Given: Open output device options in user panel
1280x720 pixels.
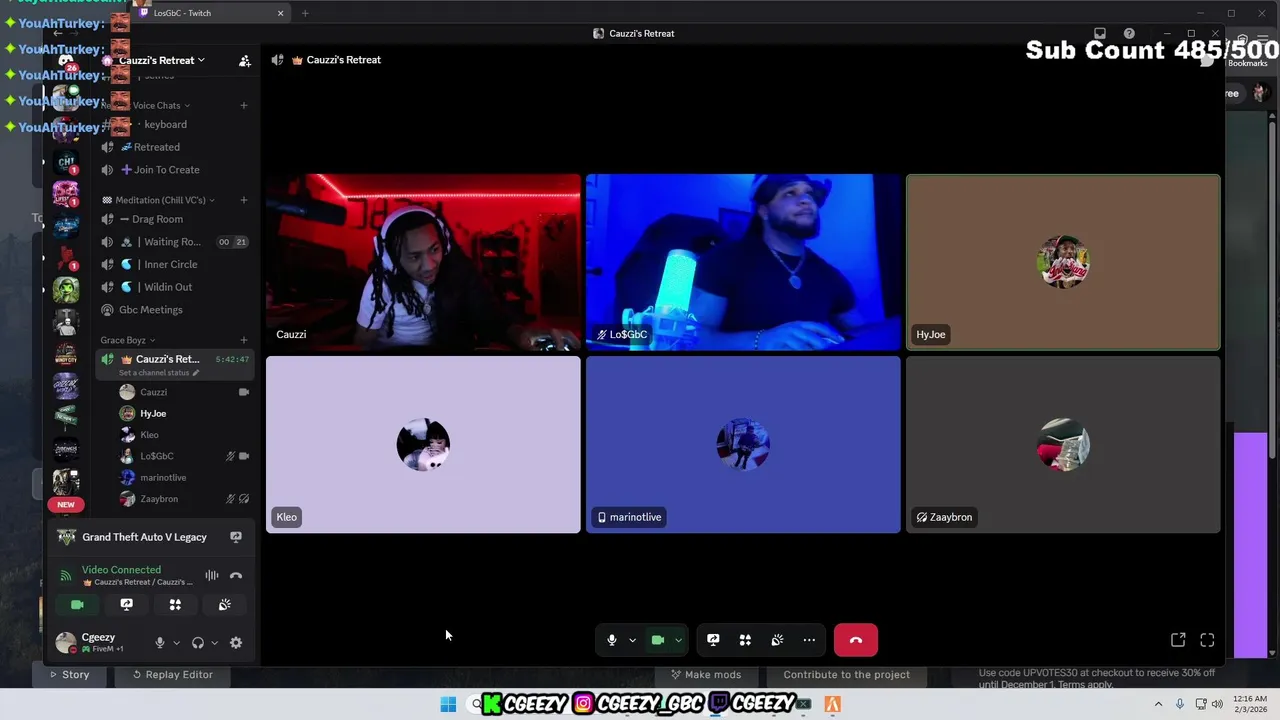Looking at the screenshot, I should pos(214,643).
